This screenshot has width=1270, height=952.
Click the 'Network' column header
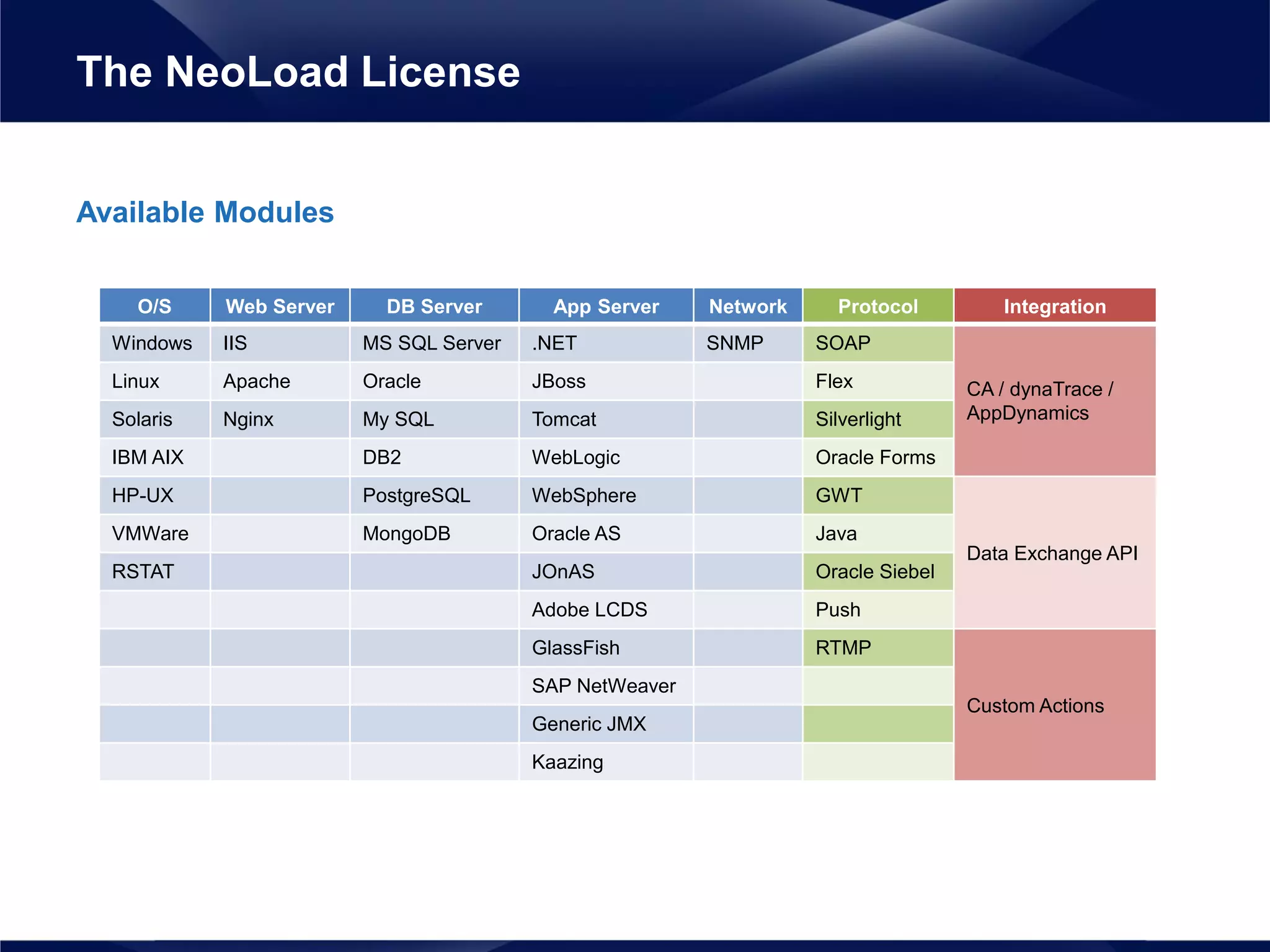point(748,306)
